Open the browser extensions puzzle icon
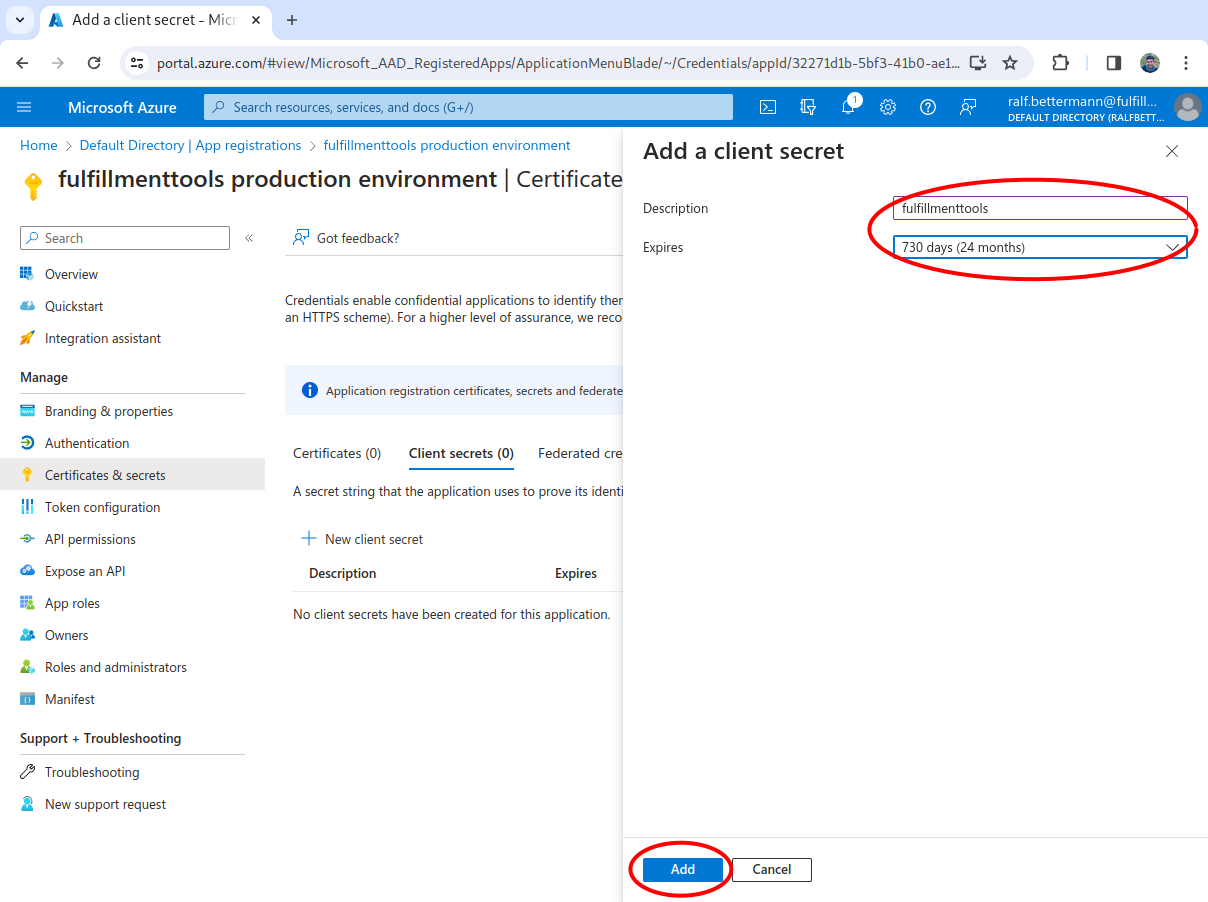The image size is (1208, 902). [1060, 63]
